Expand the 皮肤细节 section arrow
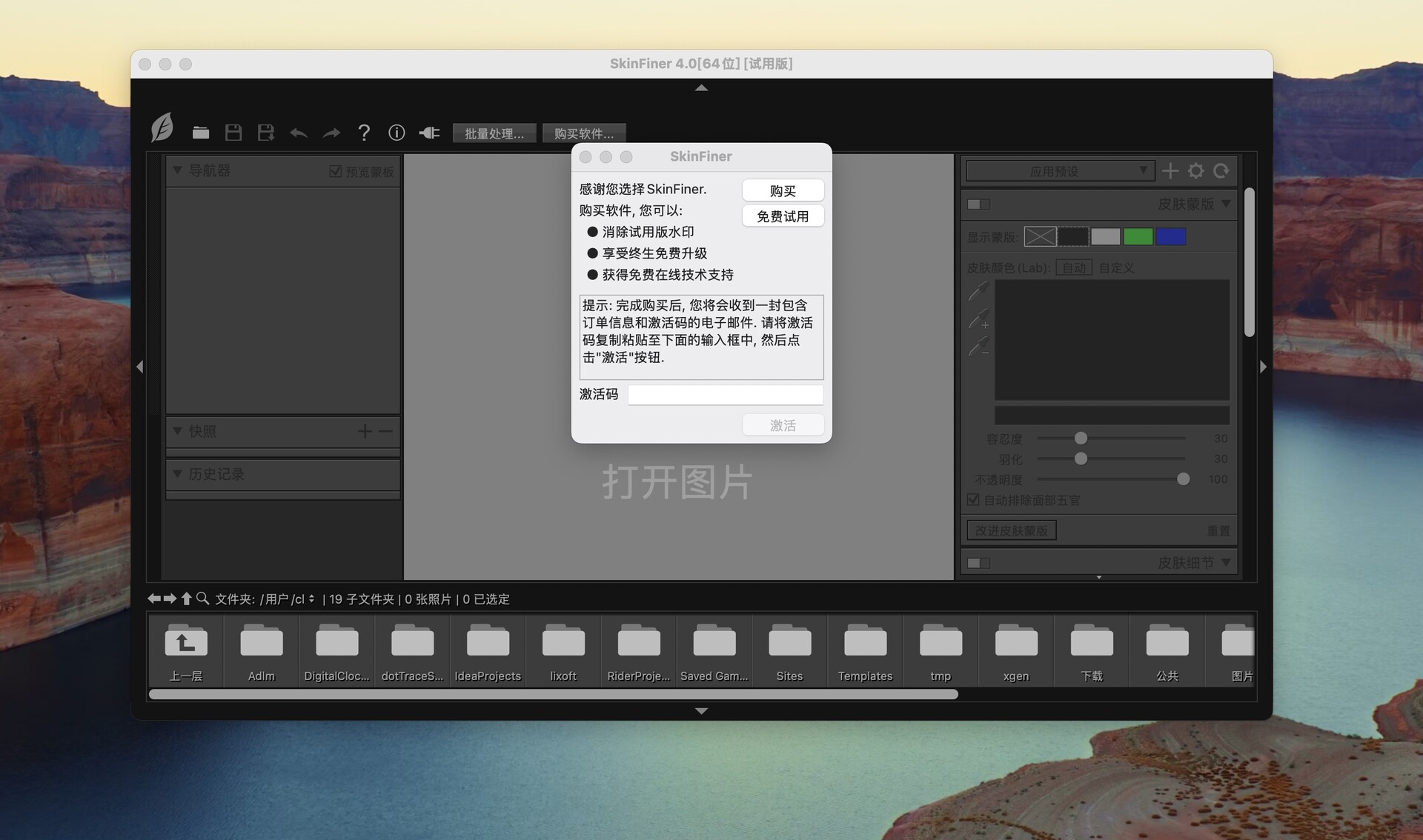Screen dimensions: 1423x840 (x=1226, y=562)
